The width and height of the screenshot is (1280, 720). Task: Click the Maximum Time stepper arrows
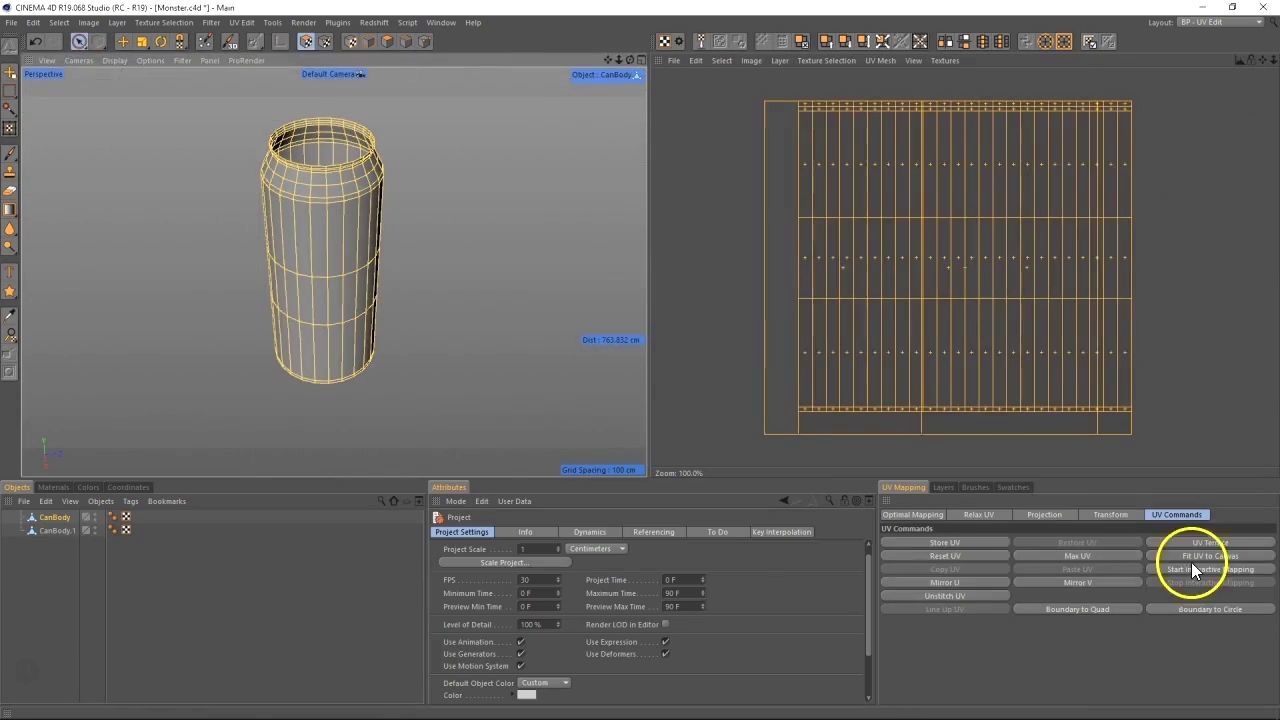pos(702,593)
